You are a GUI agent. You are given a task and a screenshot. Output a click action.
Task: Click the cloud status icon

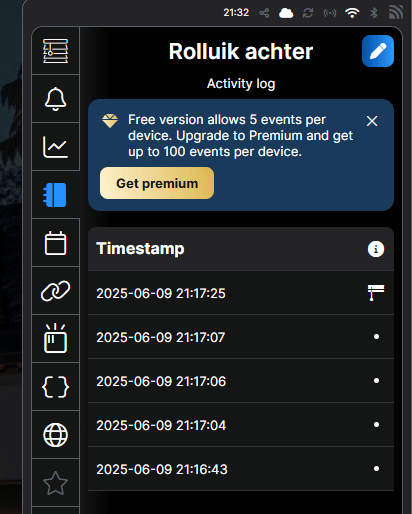pos(286,13)
